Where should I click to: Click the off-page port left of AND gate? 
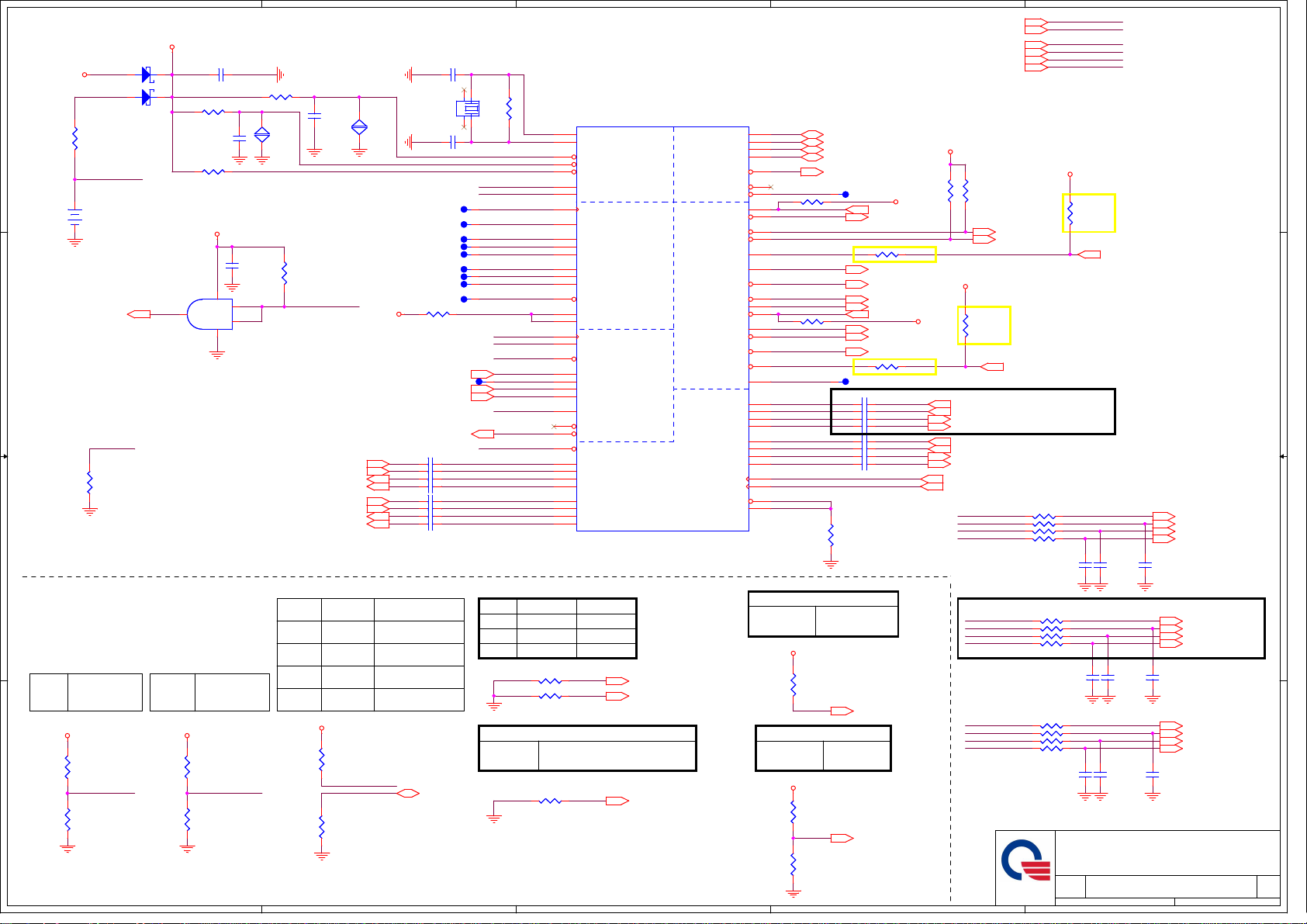click(139, 314)
